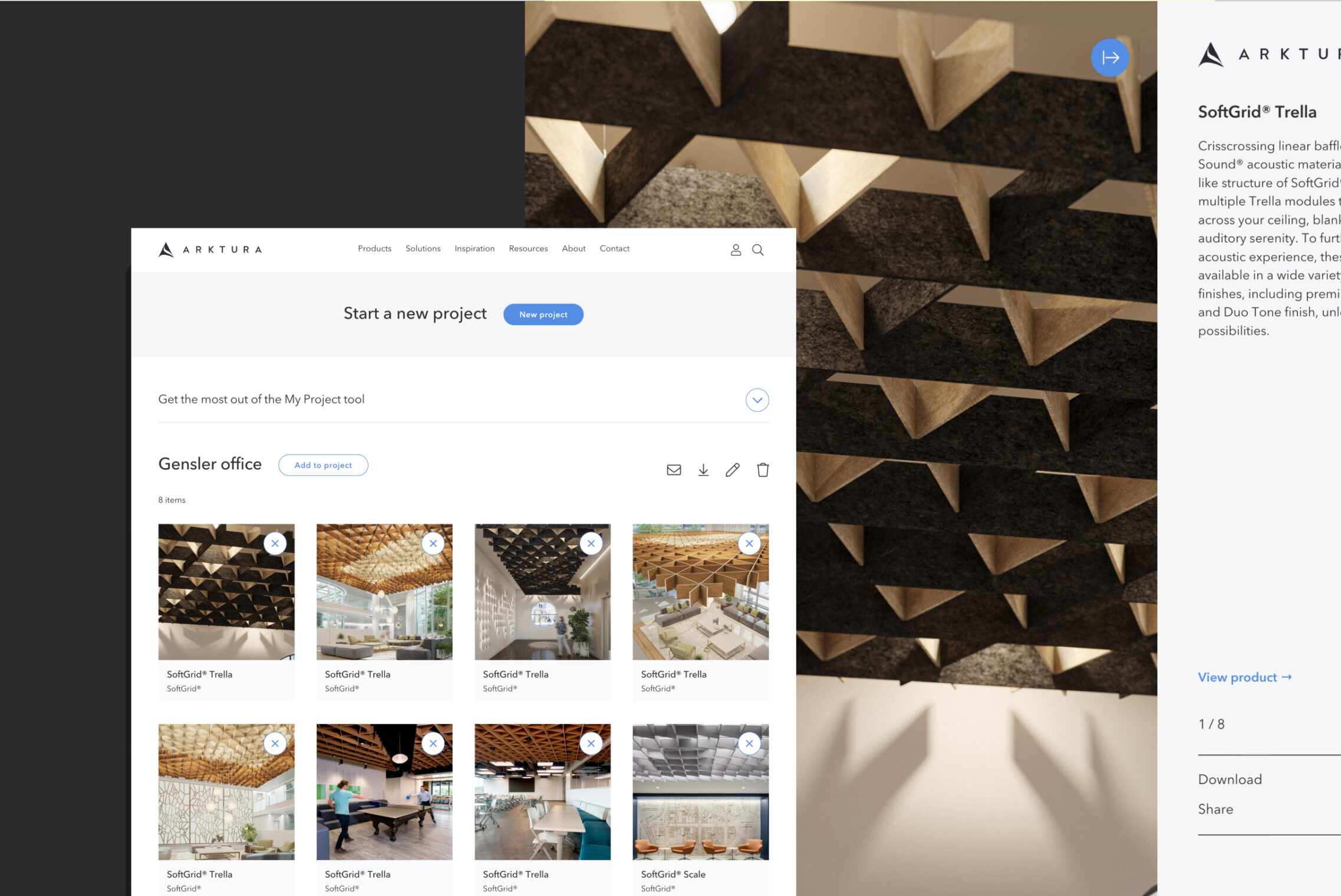Delete project using trash icon
Image resolution: width=1341 pixels, height=896 pixels.
coord(762,470)
